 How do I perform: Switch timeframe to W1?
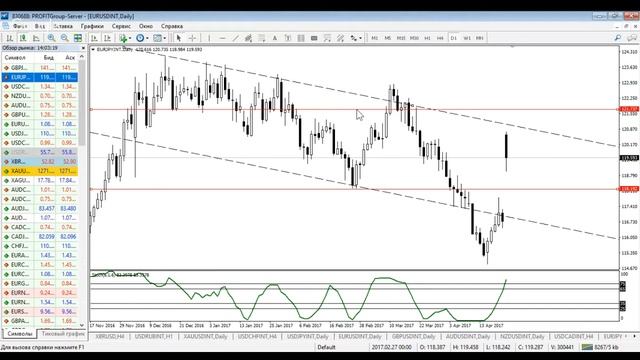click(467, 38)
